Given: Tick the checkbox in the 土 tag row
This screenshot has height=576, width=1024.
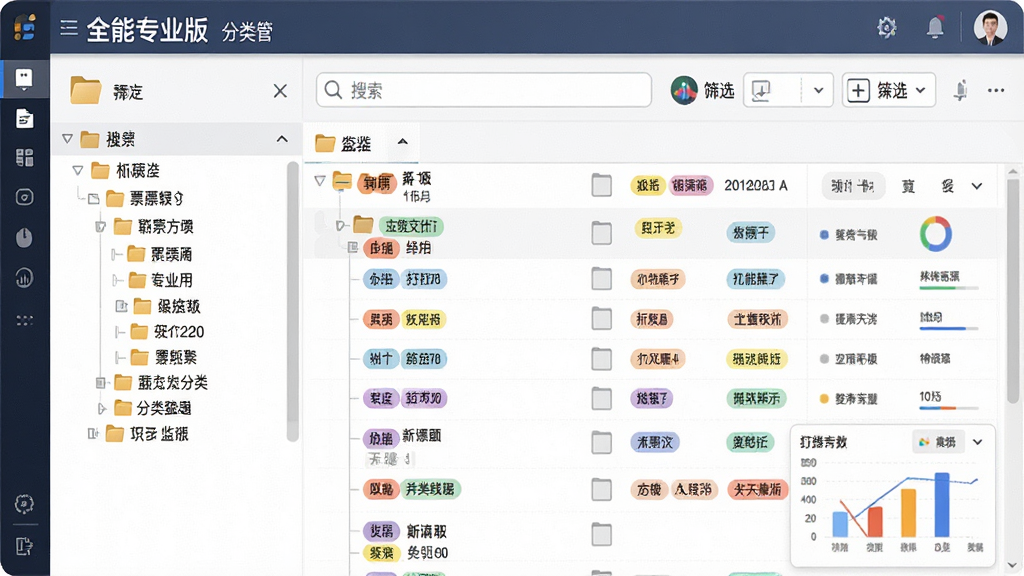Looking at the screenshot, I should coord(601,319).
